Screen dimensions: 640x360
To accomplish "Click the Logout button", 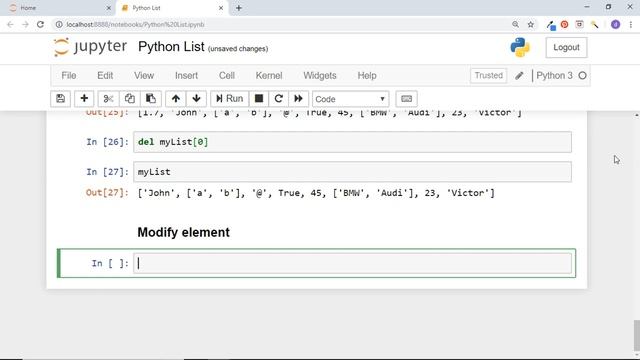I will (566, 47).
